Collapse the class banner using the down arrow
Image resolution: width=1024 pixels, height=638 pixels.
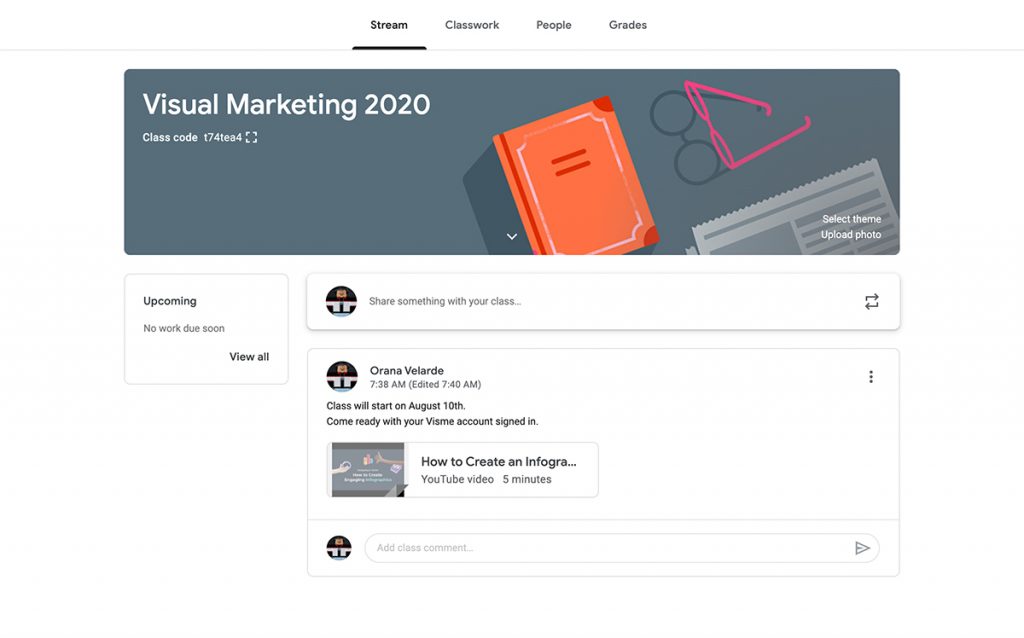click(511, 236)
